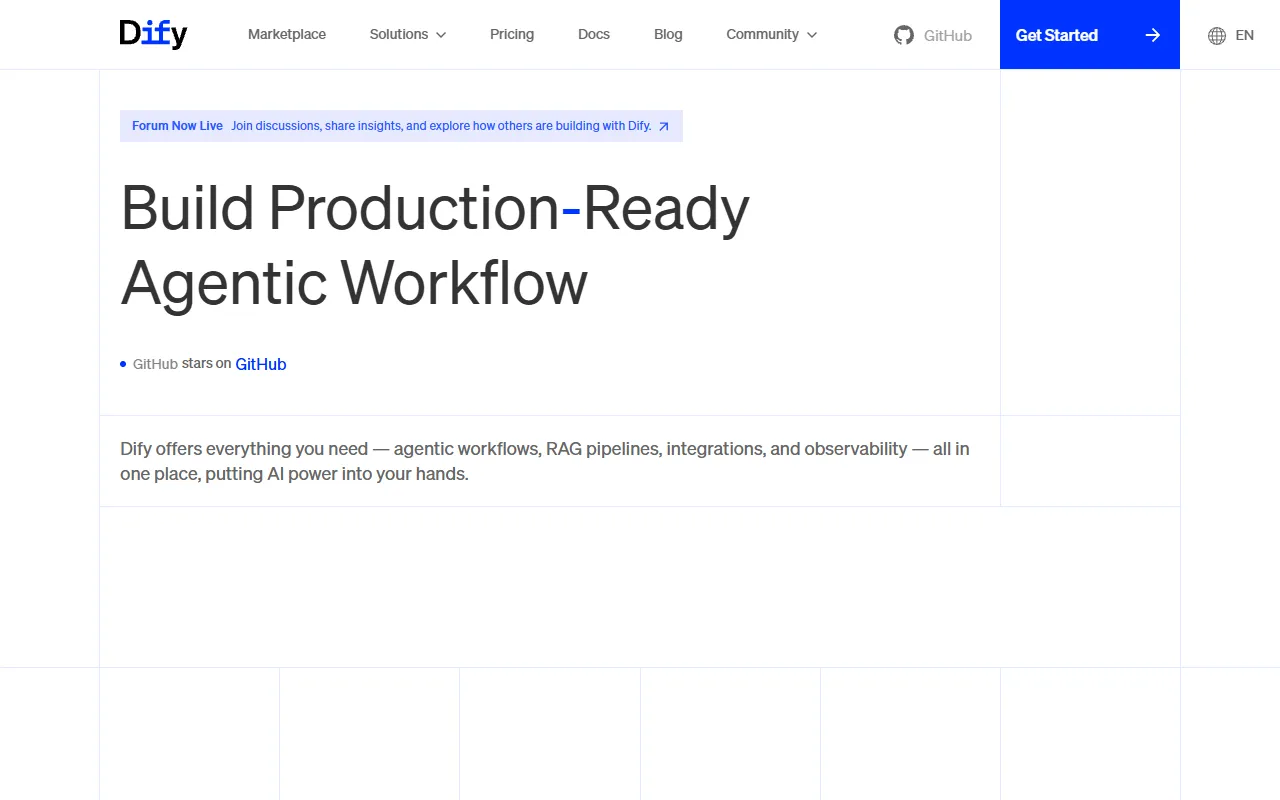Screen dimensions: 1280x800
Task: Expand the Solutions dropdown chevron
Action: tap(441, 35)
